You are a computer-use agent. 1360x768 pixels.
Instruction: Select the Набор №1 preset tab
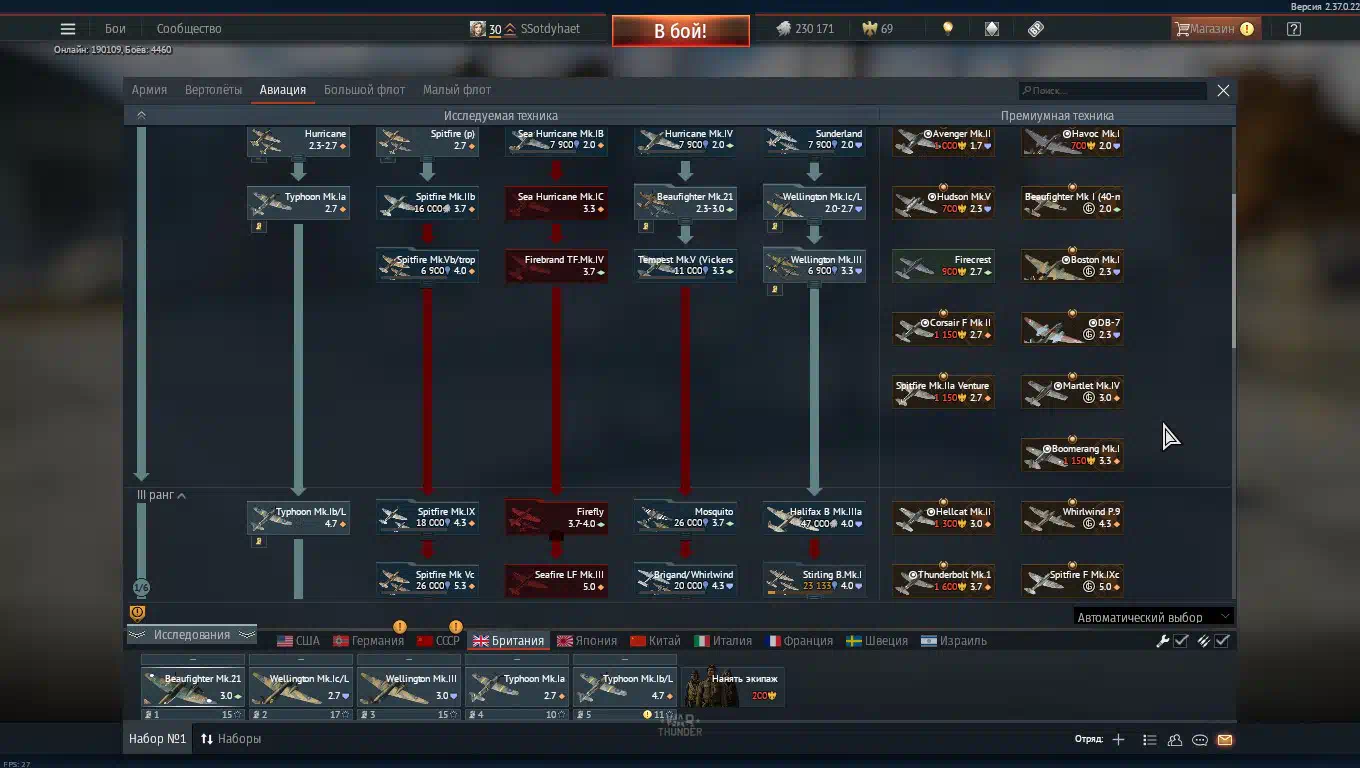click(x=158, y=740)
